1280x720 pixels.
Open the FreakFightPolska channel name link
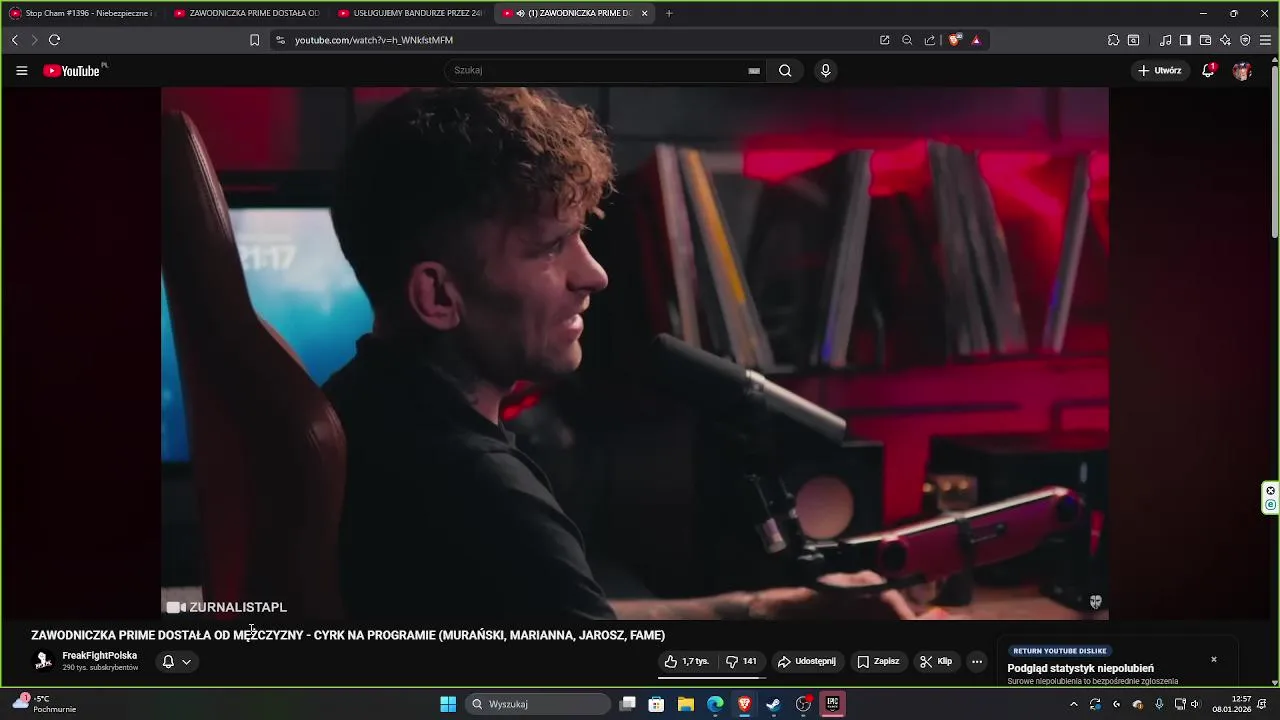click(x=99, y=656)
